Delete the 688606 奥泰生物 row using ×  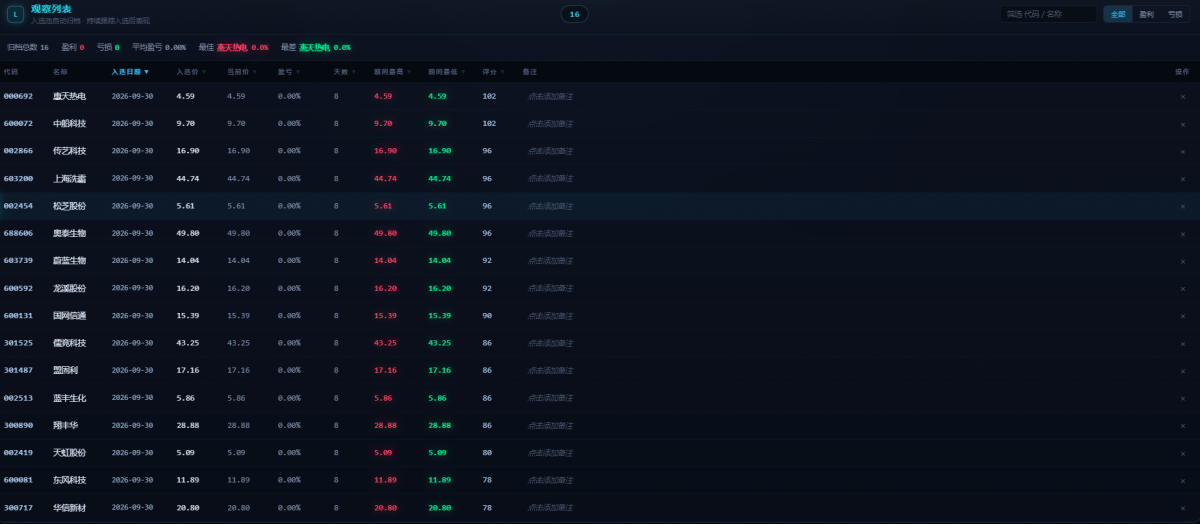1183,233
